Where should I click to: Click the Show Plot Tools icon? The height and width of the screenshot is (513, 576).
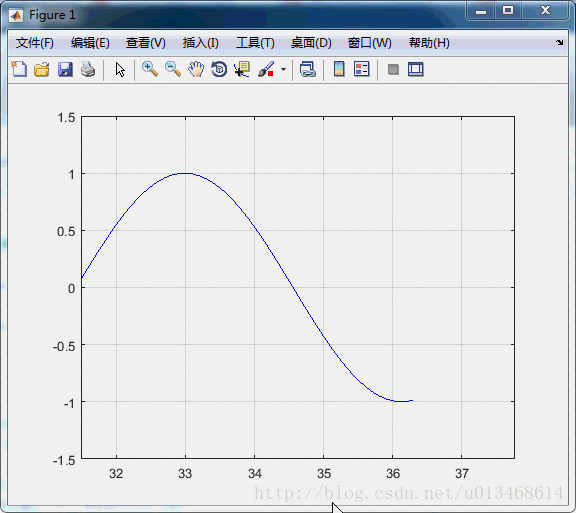pyautogui.click(x=416, y=69)
